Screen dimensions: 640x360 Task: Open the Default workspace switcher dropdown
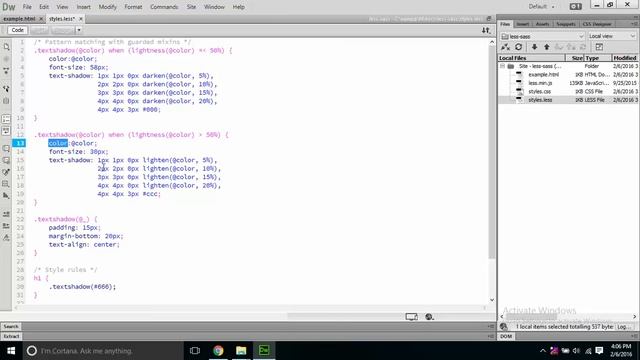click(542, 7)
